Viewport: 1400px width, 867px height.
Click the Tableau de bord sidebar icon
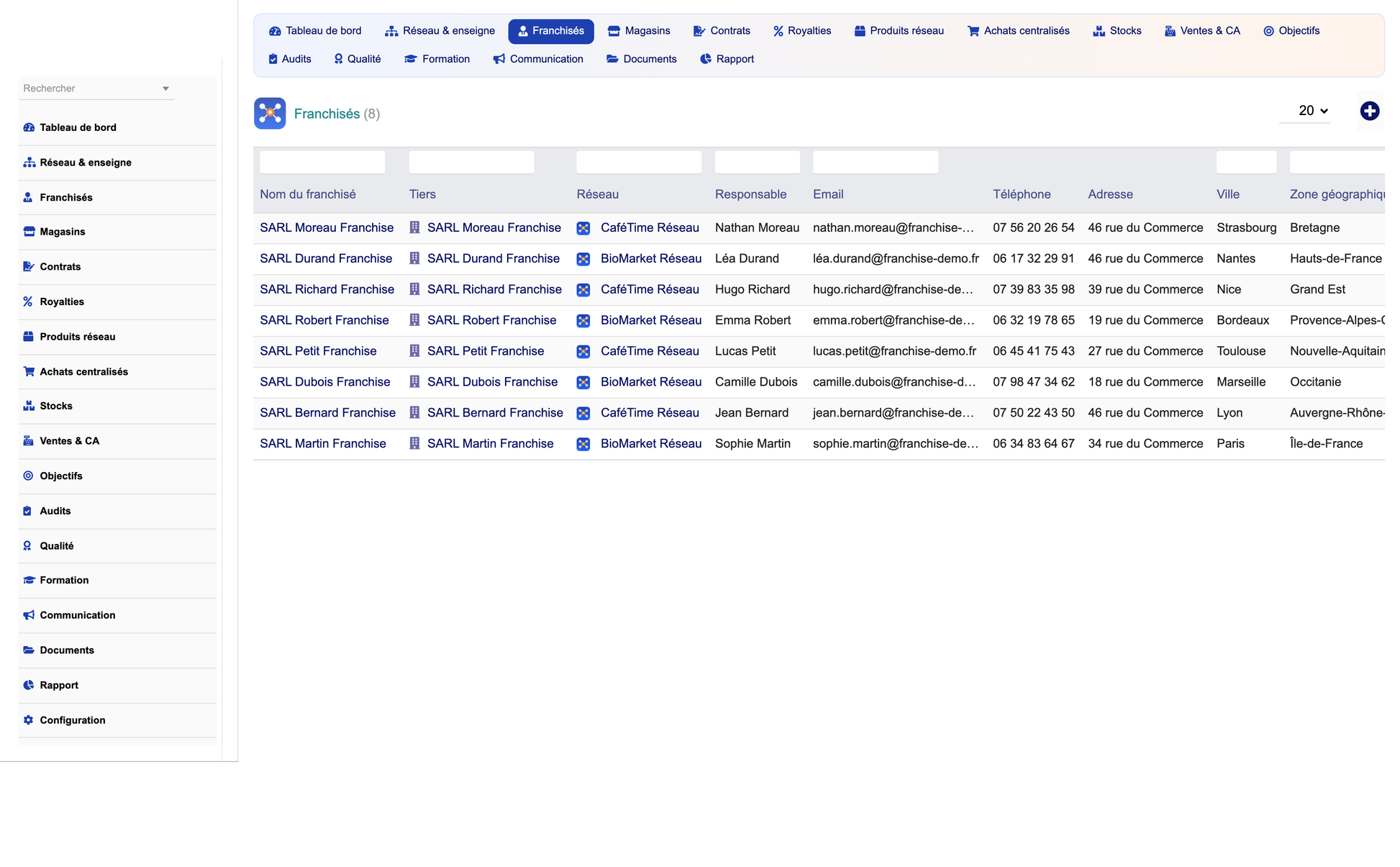(x=29, y=127)
